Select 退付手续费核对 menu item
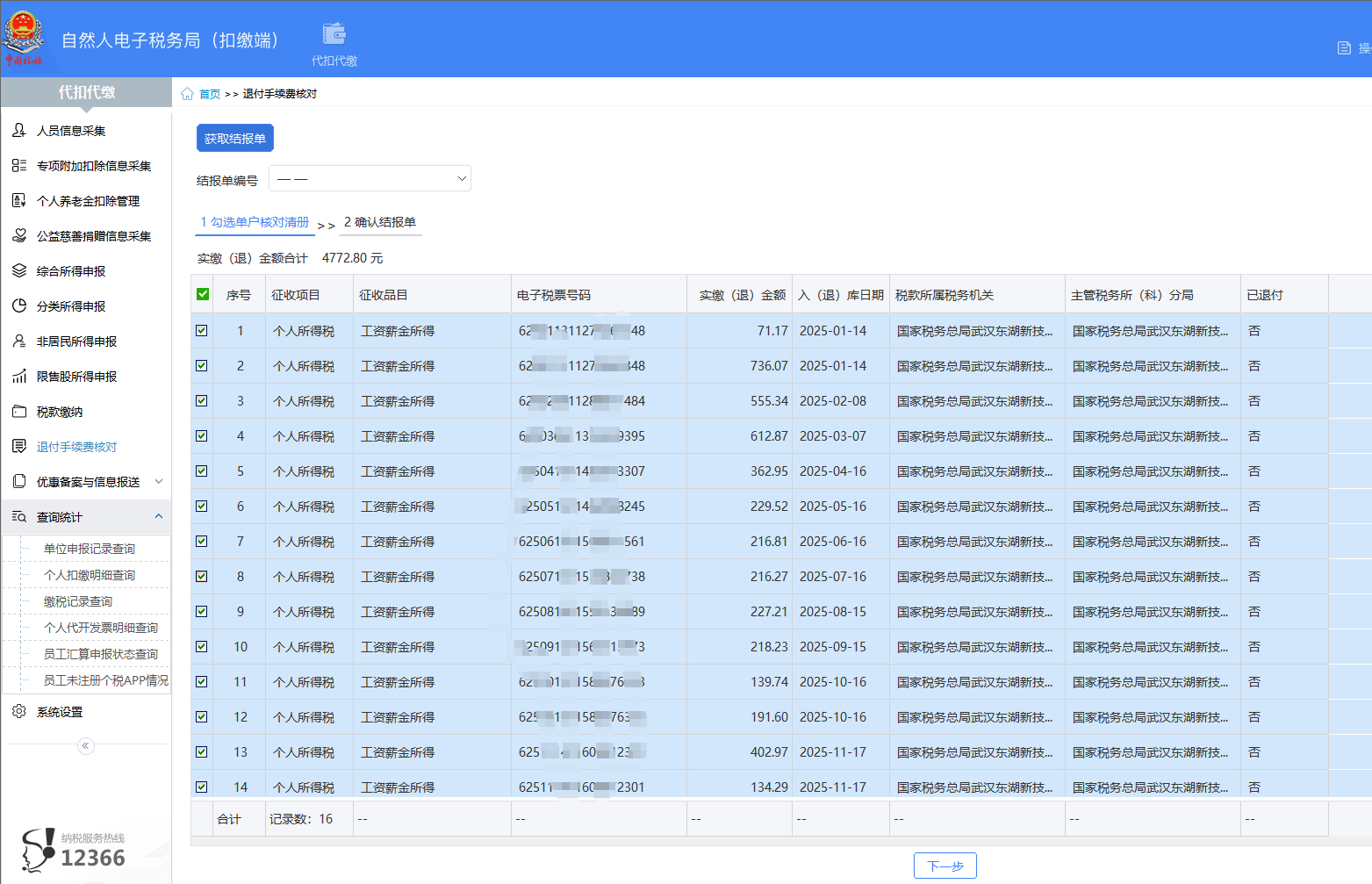Screen dimensions: 1372x884 pyautogui.click(x=86, y=446)
